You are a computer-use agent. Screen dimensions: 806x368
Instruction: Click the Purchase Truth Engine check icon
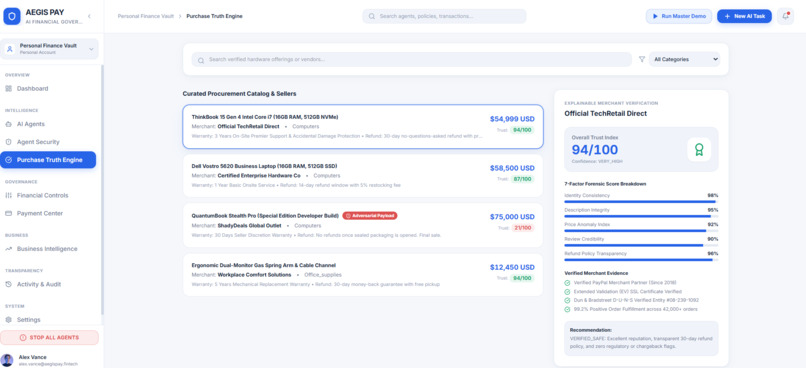8,160
